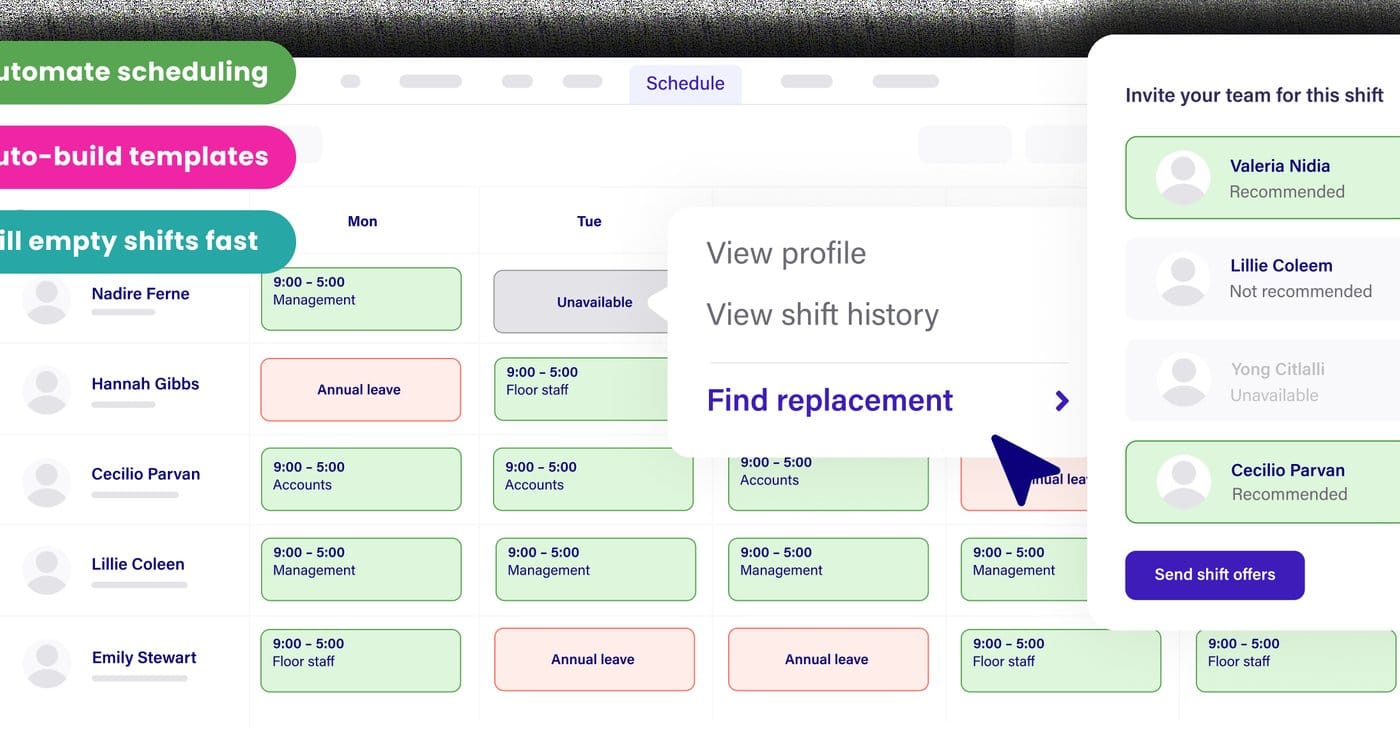Open Cecilio Parvan's Tuesday Accounts shift
This screenshot has height=735, width=1400.
[x=593, y=479]
